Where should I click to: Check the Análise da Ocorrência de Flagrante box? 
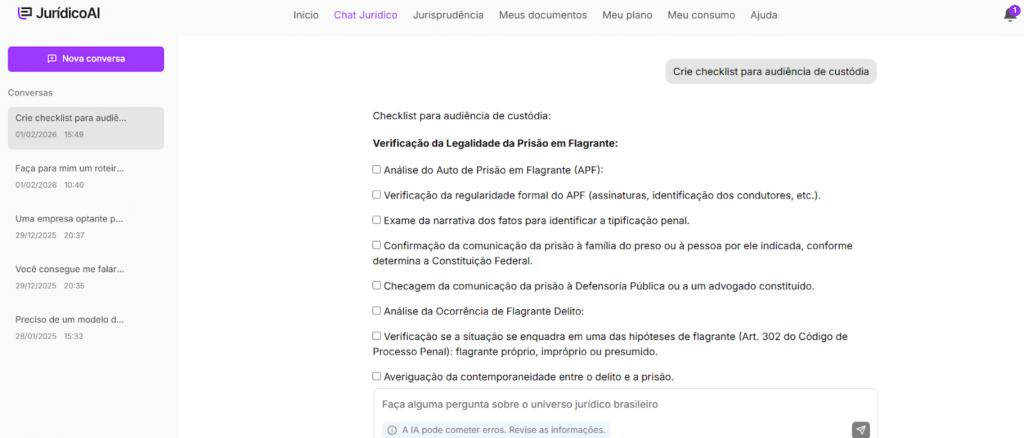pos(377,311)
